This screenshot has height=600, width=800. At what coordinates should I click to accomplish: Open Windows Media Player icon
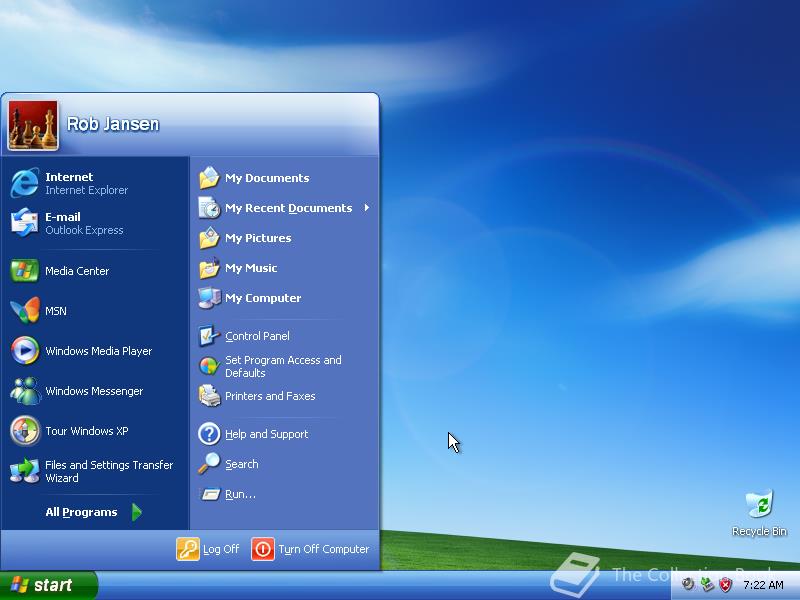pyautogui.click(x=24, y=351)
